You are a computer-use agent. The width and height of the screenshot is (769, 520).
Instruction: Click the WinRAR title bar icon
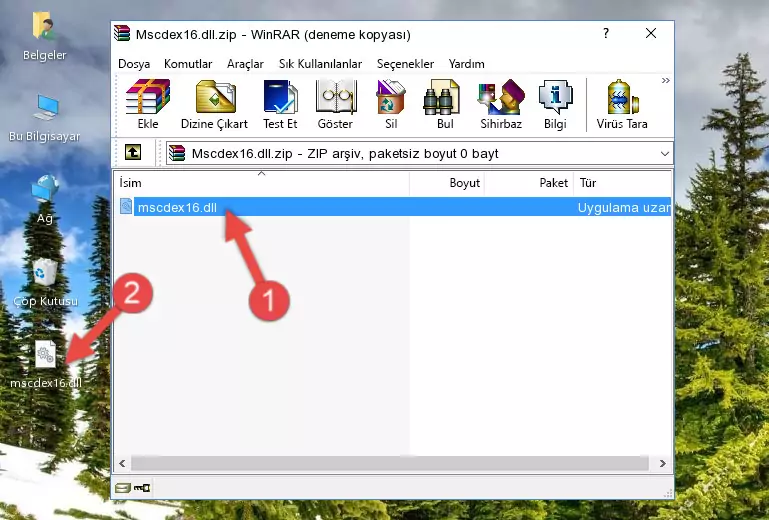[x=122, y=33]
